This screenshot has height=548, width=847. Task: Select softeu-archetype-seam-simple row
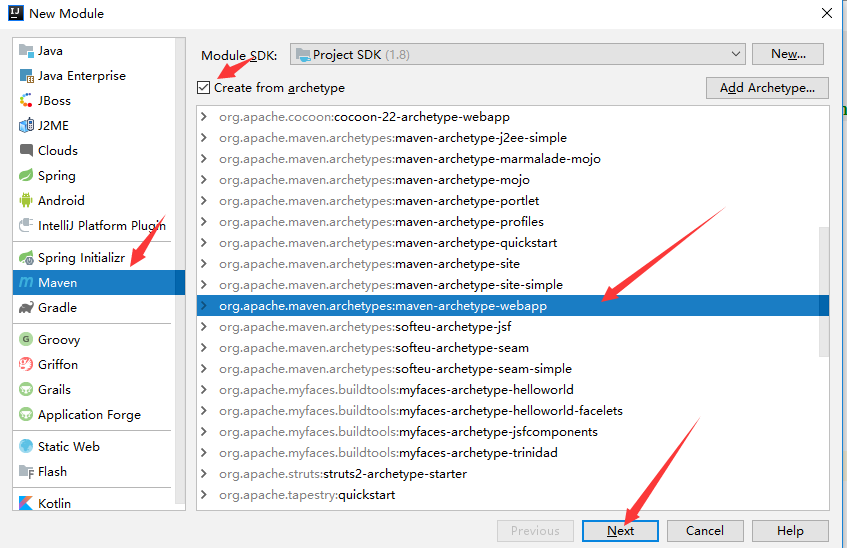pos(513,369)
